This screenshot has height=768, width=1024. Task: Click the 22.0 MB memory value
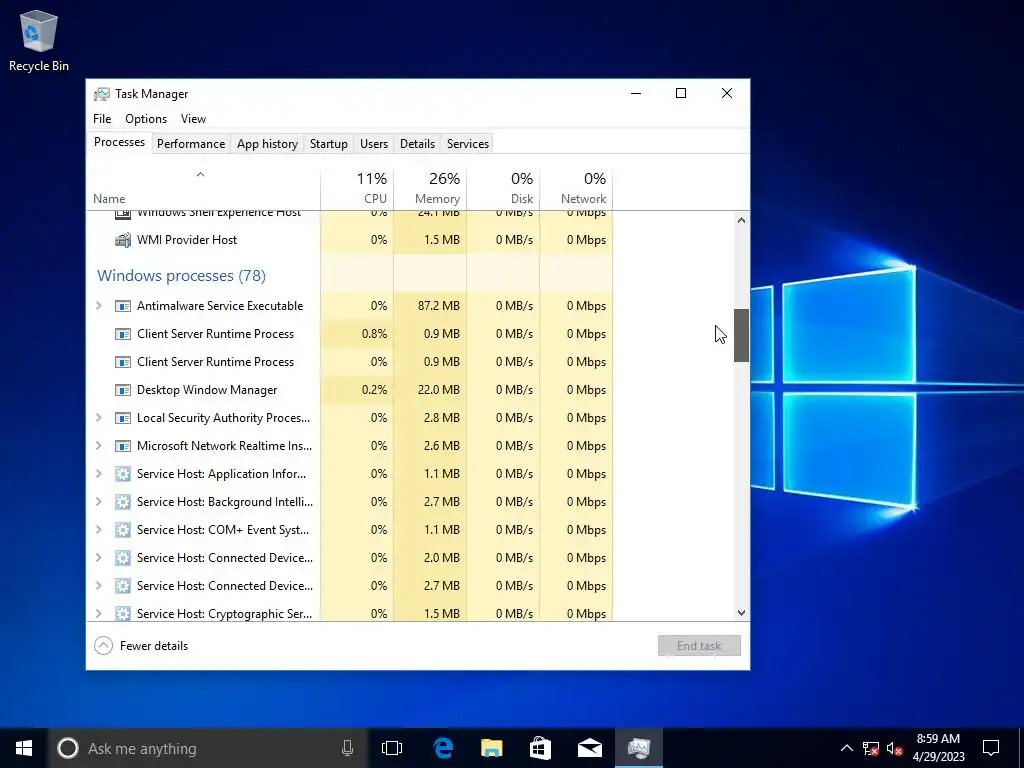point(439,390)
